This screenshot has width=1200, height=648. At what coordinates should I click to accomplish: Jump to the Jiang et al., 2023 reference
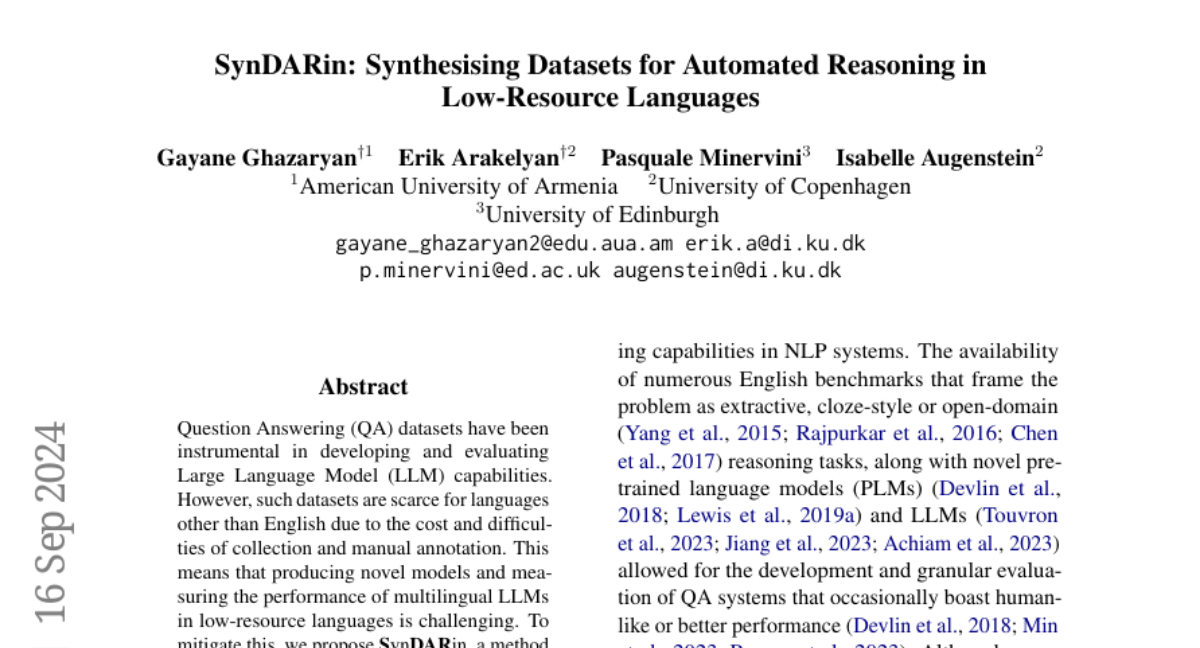click(x=796, y=543)
